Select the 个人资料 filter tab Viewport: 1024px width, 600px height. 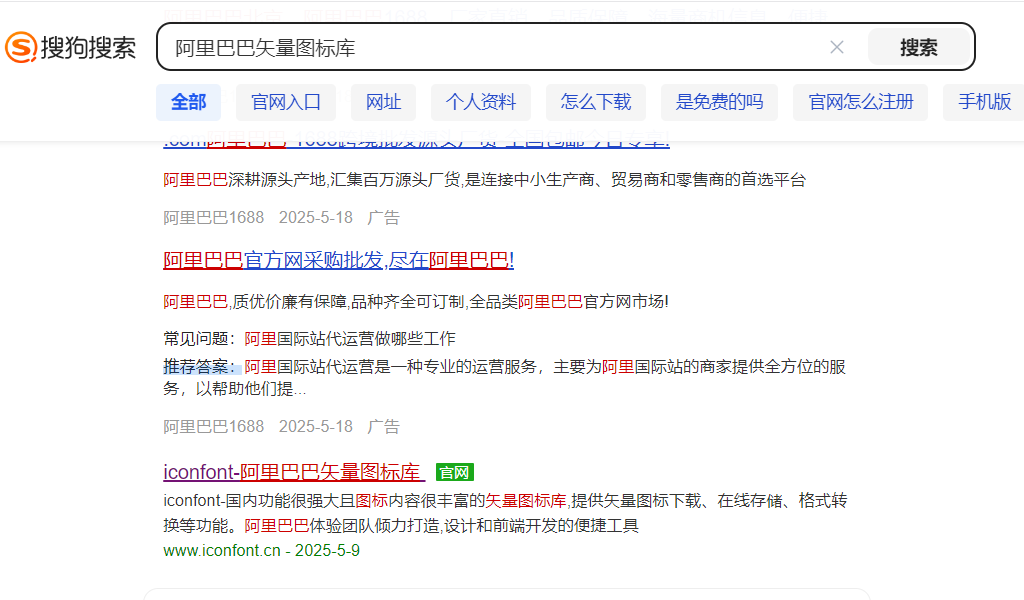[481, 102]
